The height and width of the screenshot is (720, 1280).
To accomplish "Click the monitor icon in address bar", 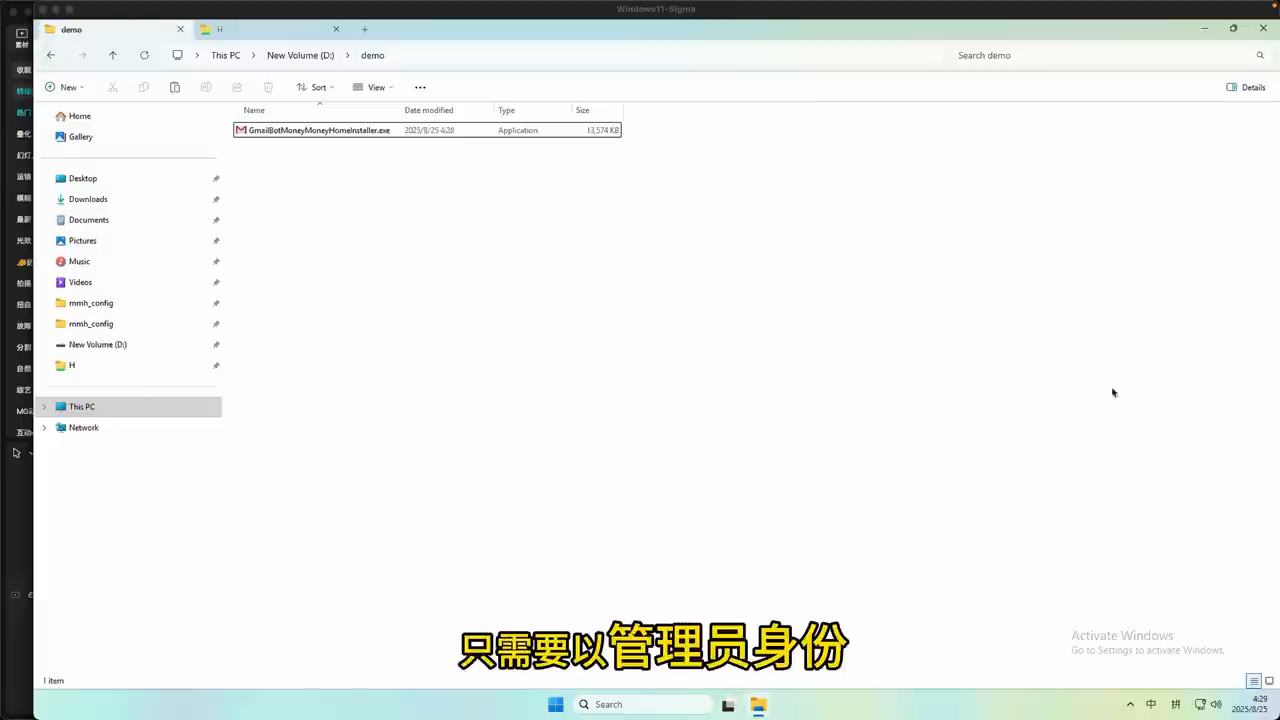I will (177, 55).
